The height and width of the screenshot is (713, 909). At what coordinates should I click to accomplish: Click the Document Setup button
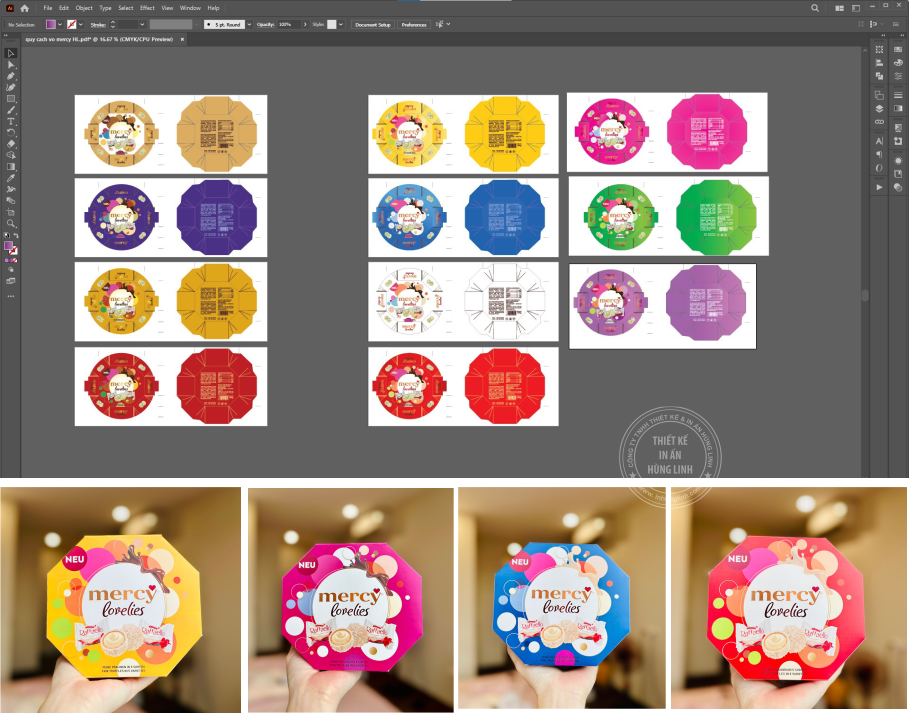[373, 24]
